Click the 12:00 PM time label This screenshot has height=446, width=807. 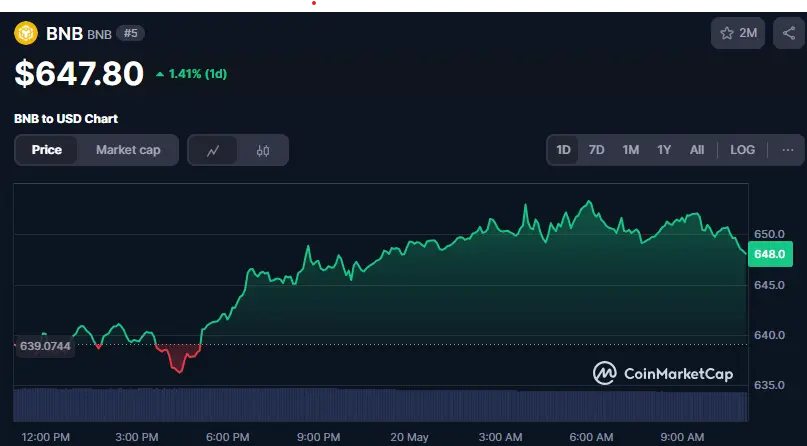point(46,437)
